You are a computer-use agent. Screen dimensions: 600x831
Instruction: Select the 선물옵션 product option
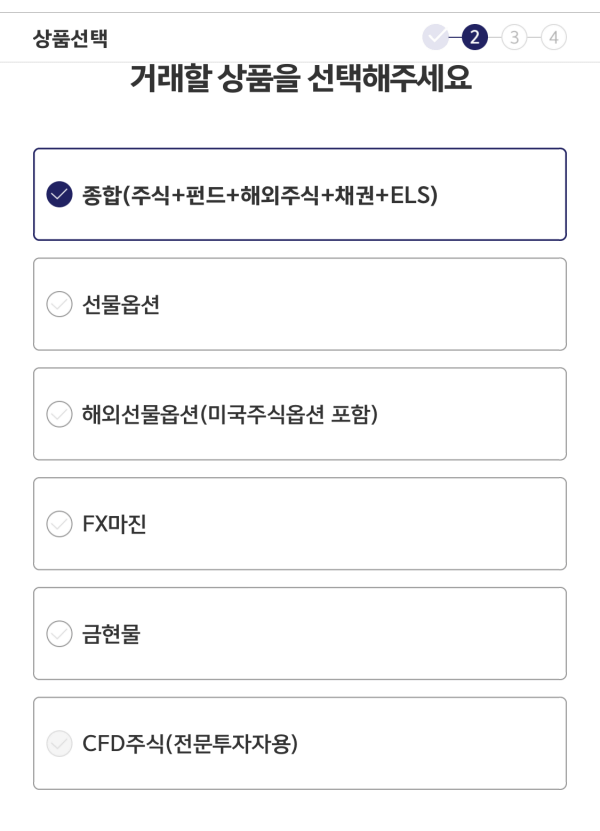[300, 303]
